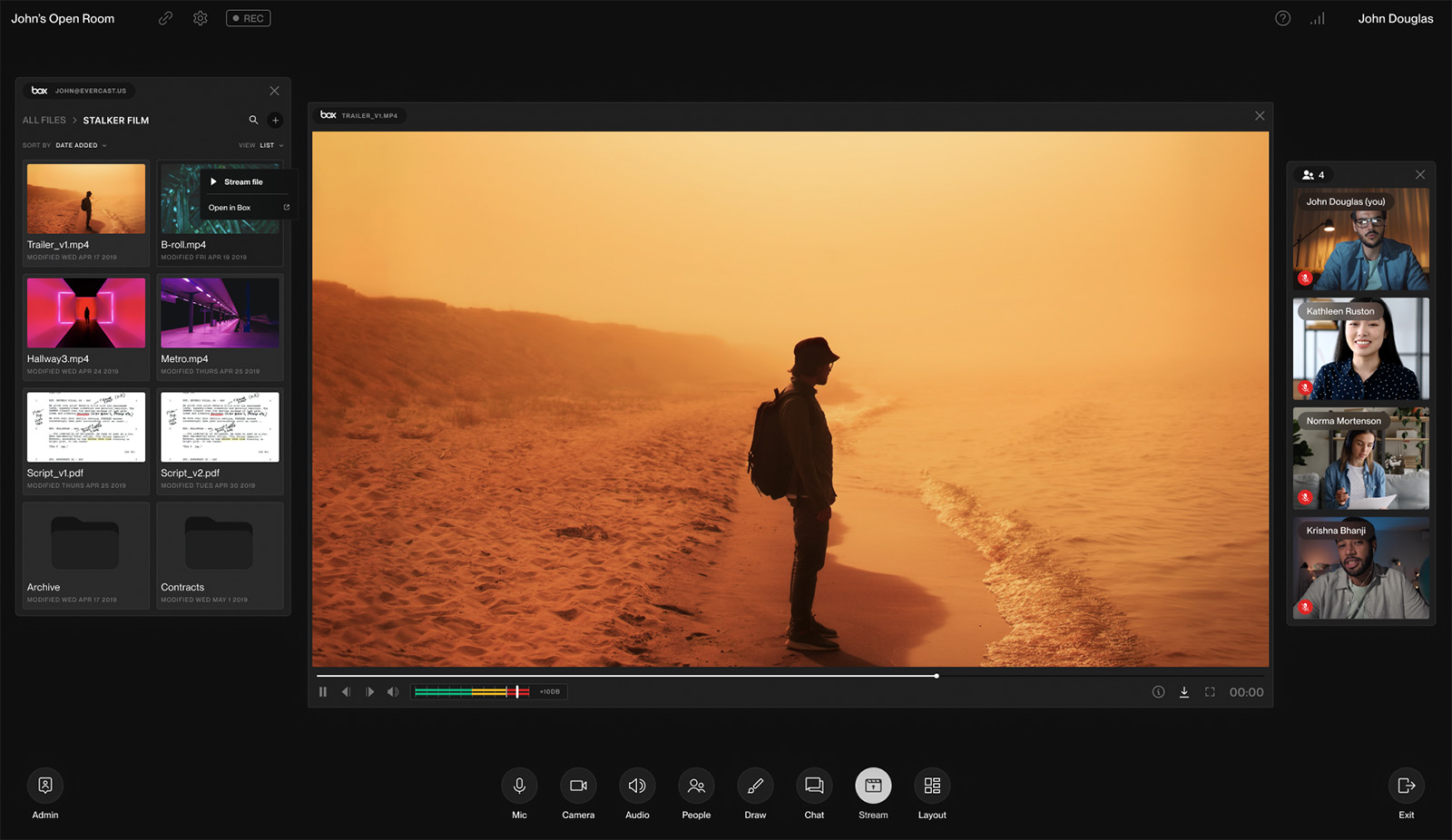
Task: Select Krishna Bhanji video tile
Action: tap(1360, 568)
